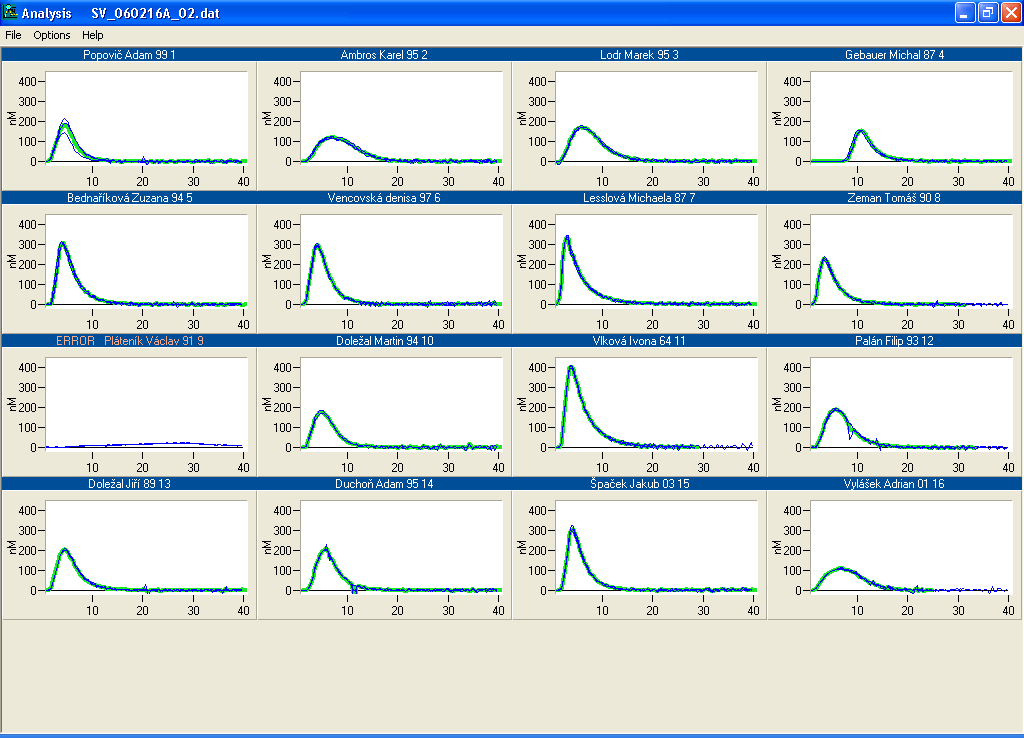
Task: Open the Help menu
Action: tap(93, 35)
